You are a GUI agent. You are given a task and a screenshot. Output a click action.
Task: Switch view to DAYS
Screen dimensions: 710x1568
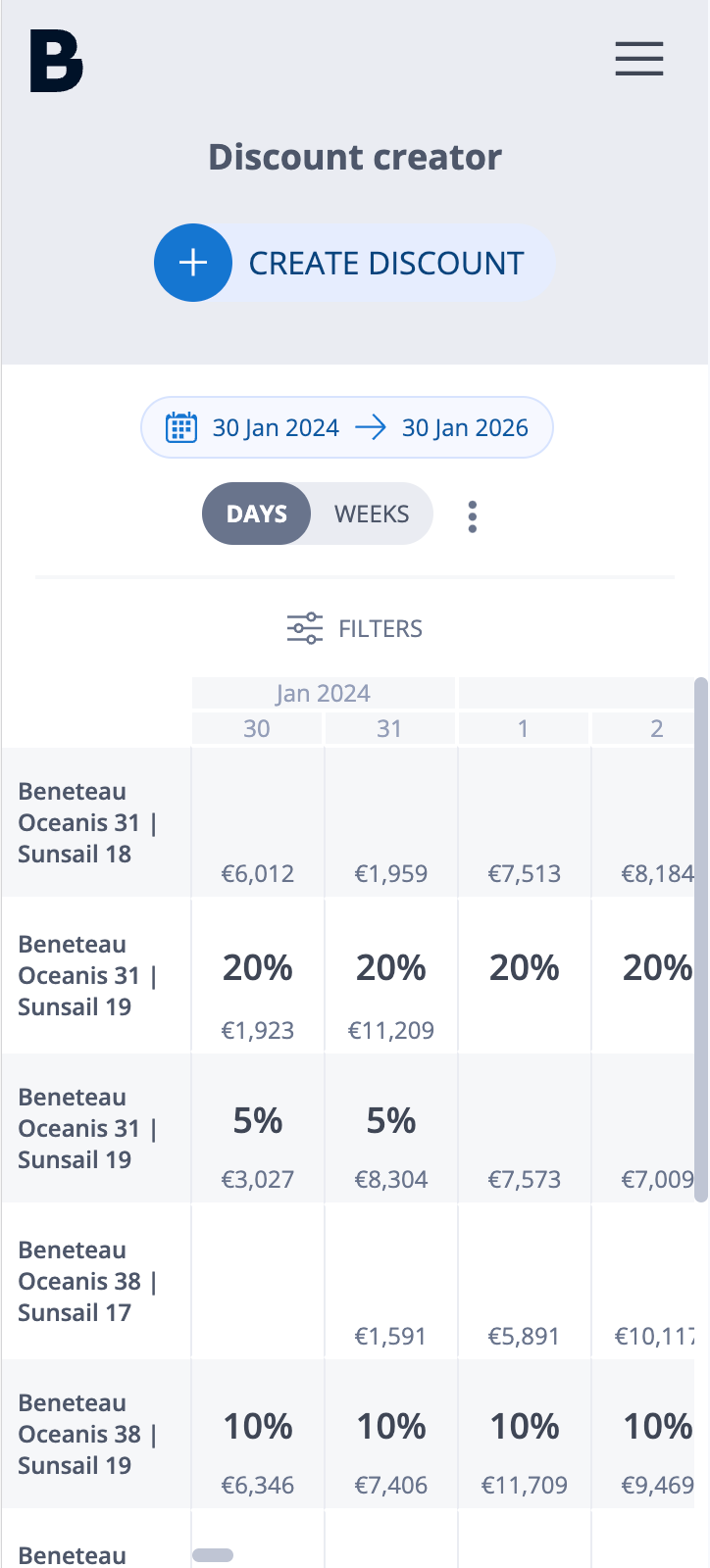tap(257, 514)
